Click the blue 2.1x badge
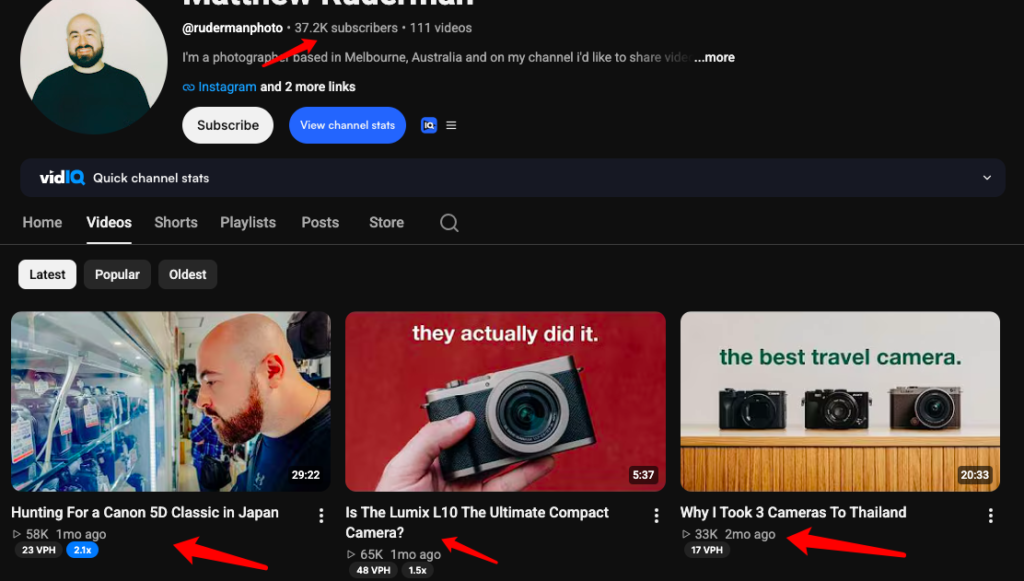This screenshot has height=581, width=1024. pyautogui.click(x=82, y=550)
